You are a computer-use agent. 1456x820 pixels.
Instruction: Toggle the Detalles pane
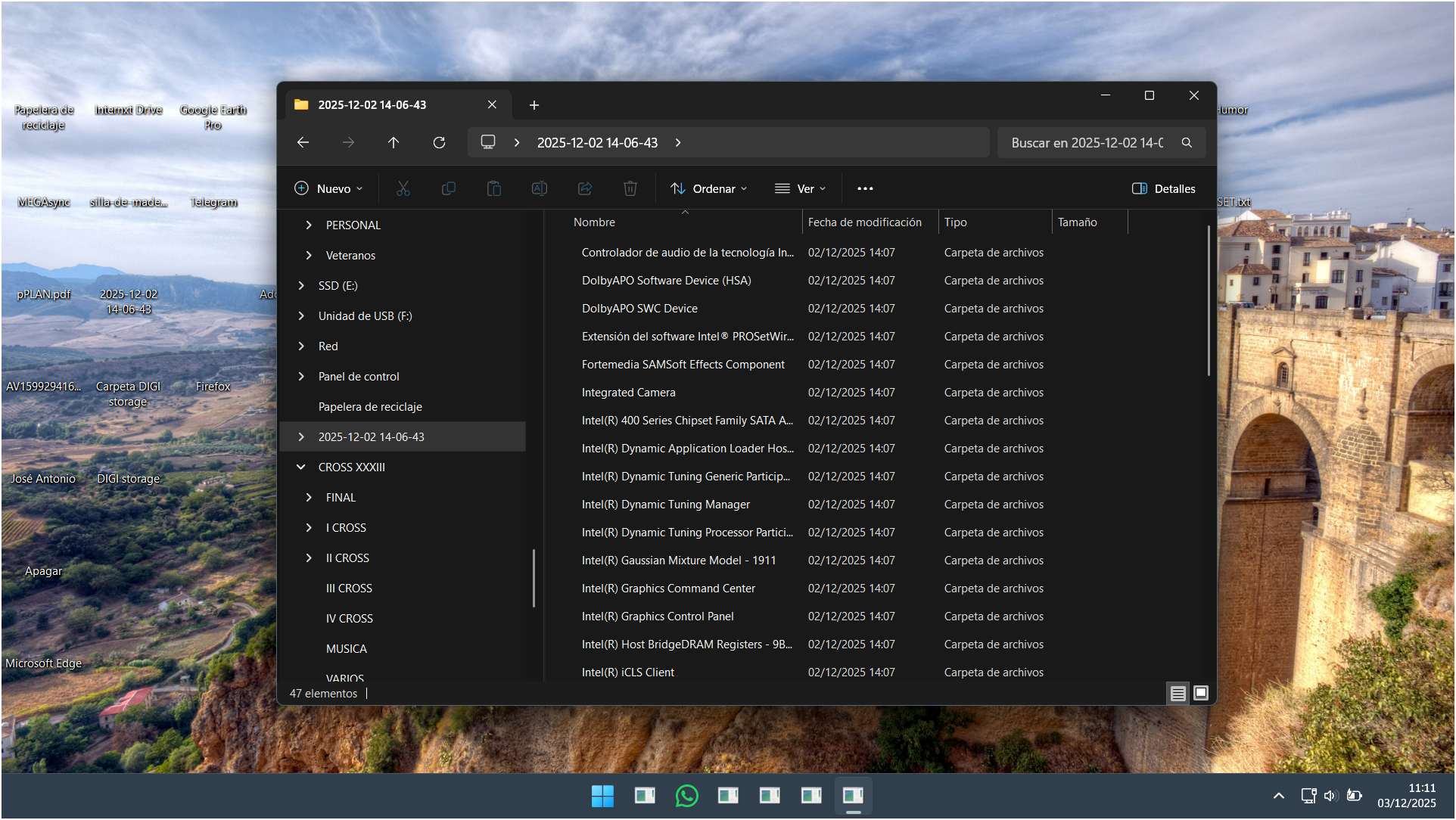[1164, 188]
